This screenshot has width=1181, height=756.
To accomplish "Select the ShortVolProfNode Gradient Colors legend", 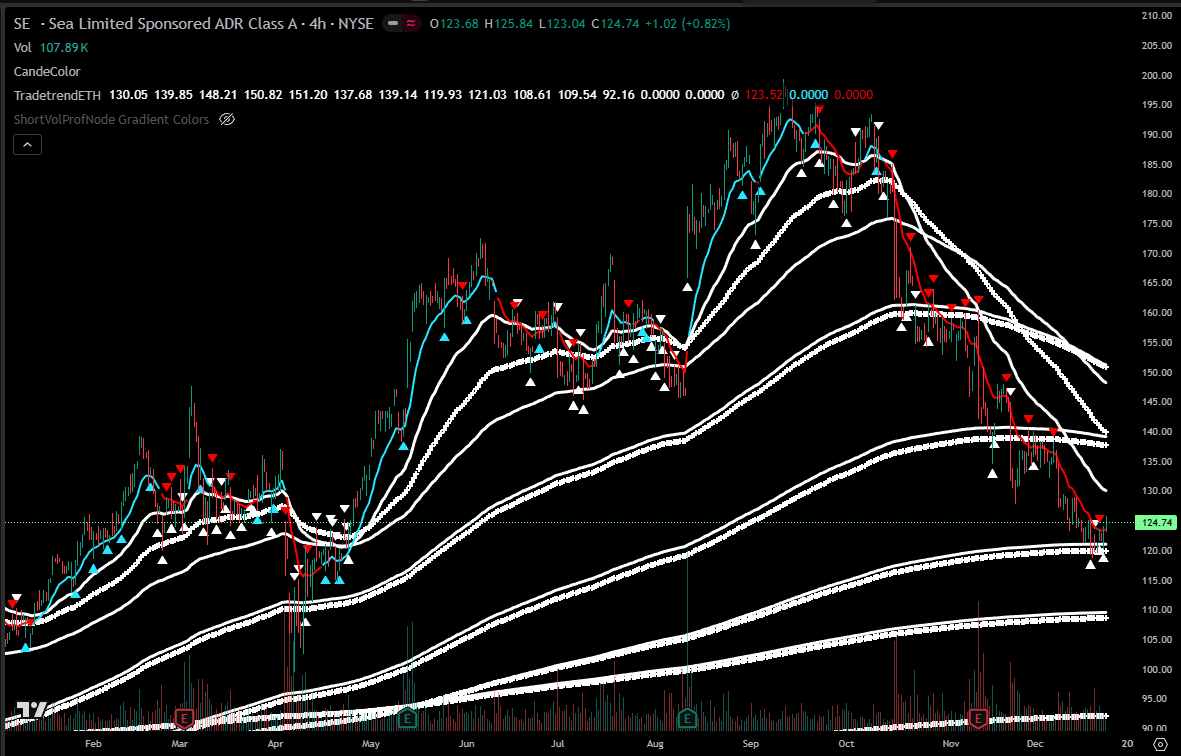I will tap(111, 119).
